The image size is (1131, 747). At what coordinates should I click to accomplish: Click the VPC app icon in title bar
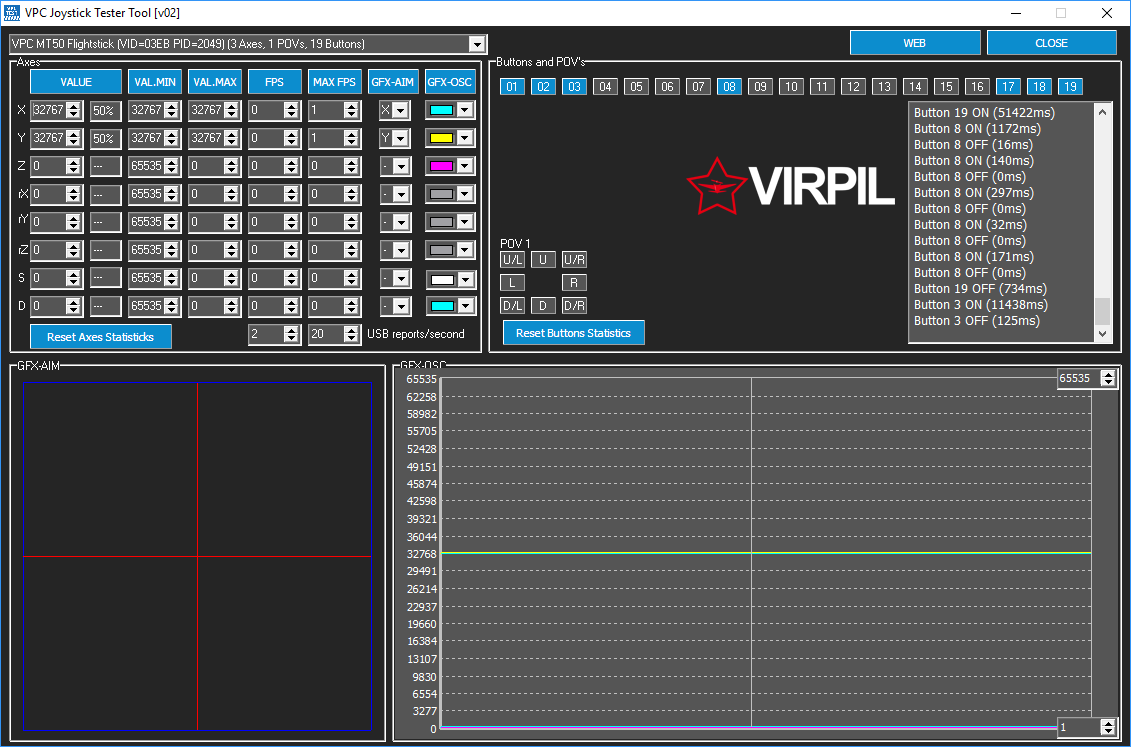click(x=12, y=13)
